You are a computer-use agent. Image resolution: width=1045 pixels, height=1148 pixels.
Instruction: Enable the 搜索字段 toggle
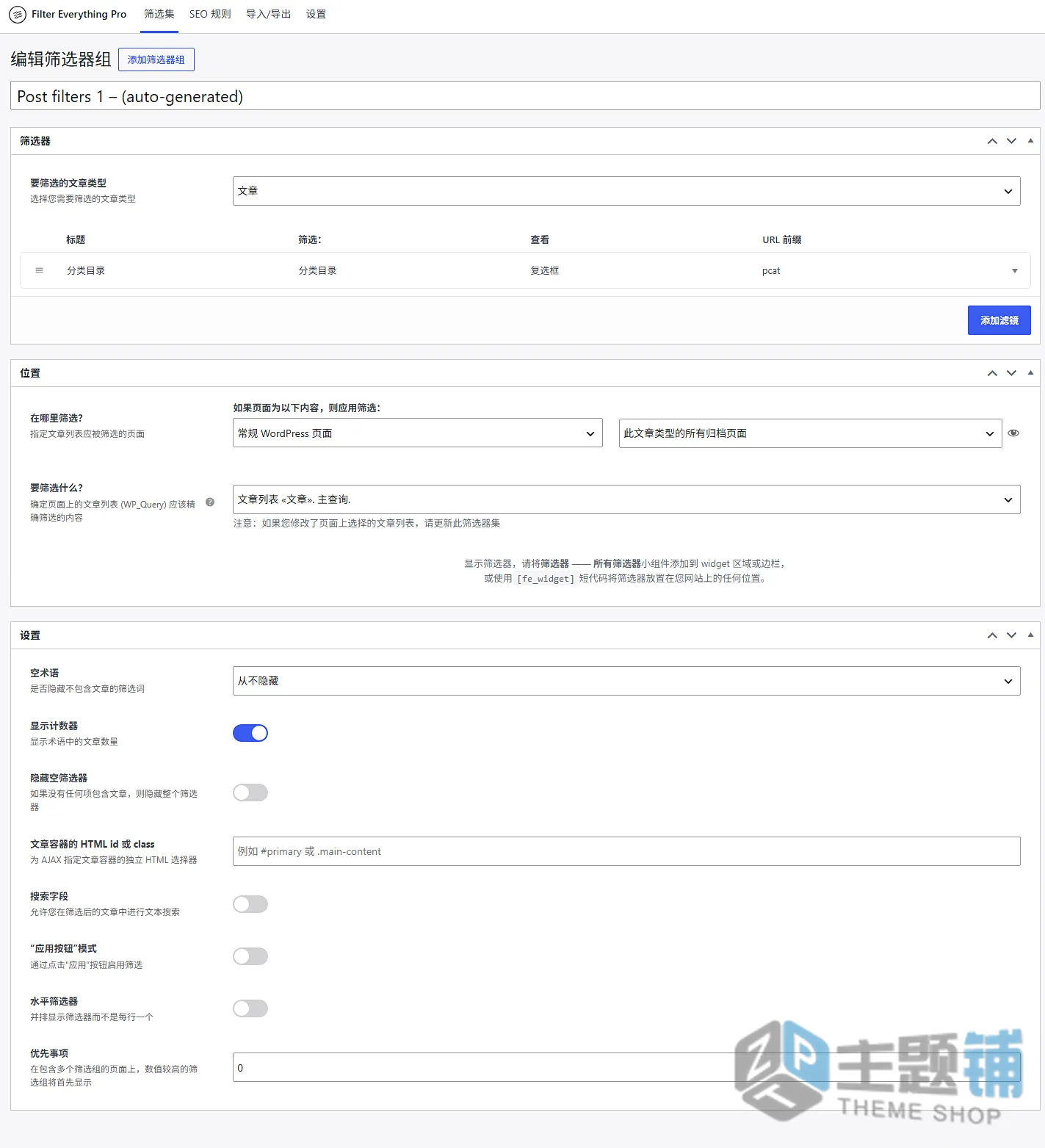[x=250, y=904]
